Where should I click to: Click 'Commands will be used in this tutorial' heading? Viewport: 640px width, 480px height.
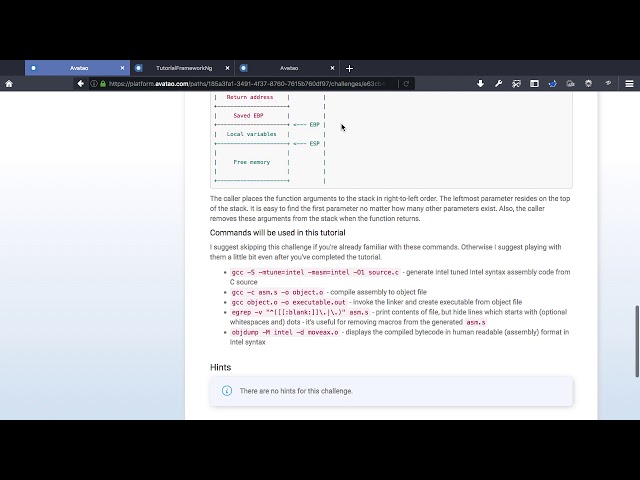pyautogui.click(x=278, y=233)
